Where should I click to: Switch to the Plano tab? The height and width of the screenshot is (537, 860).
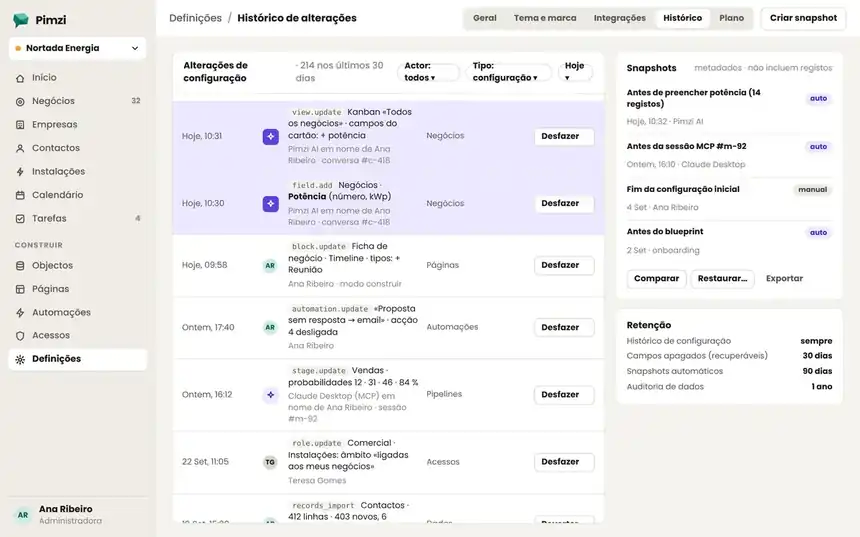click(x=732, y=18)
